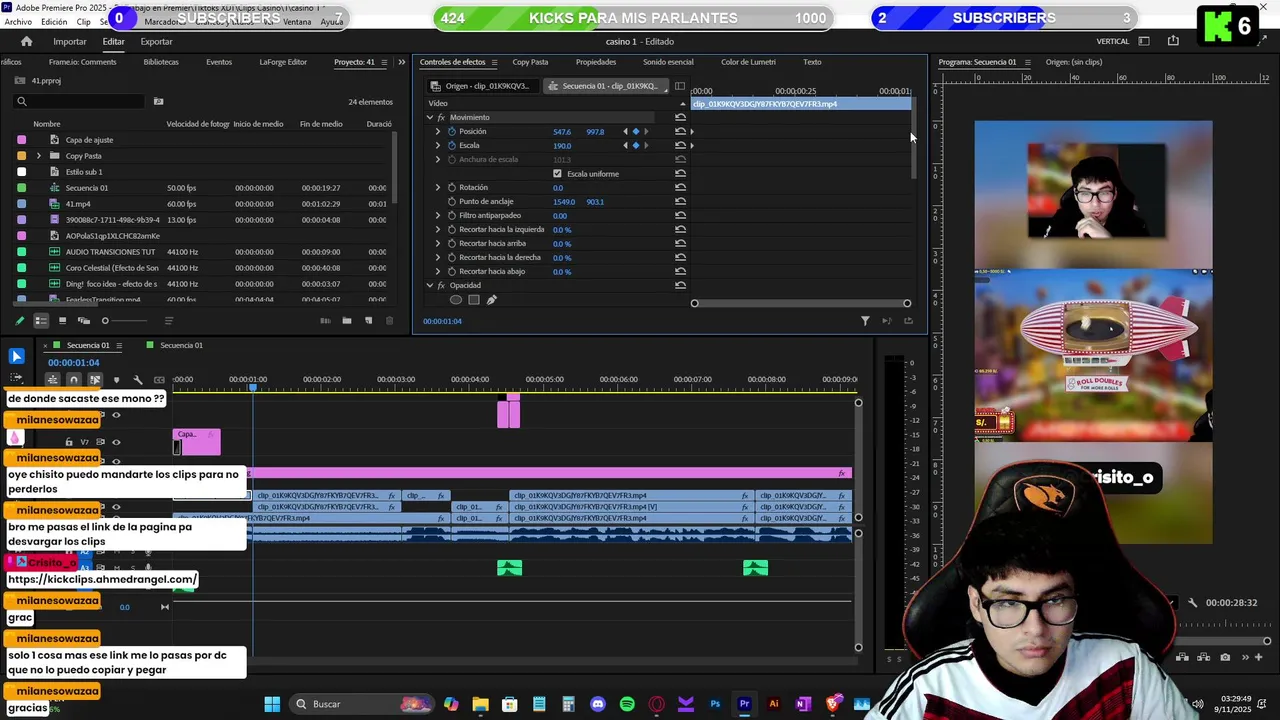Switch project panel to icon view
The width and height of the screenshot is (1280, 720).
click(x=62, y=321)
